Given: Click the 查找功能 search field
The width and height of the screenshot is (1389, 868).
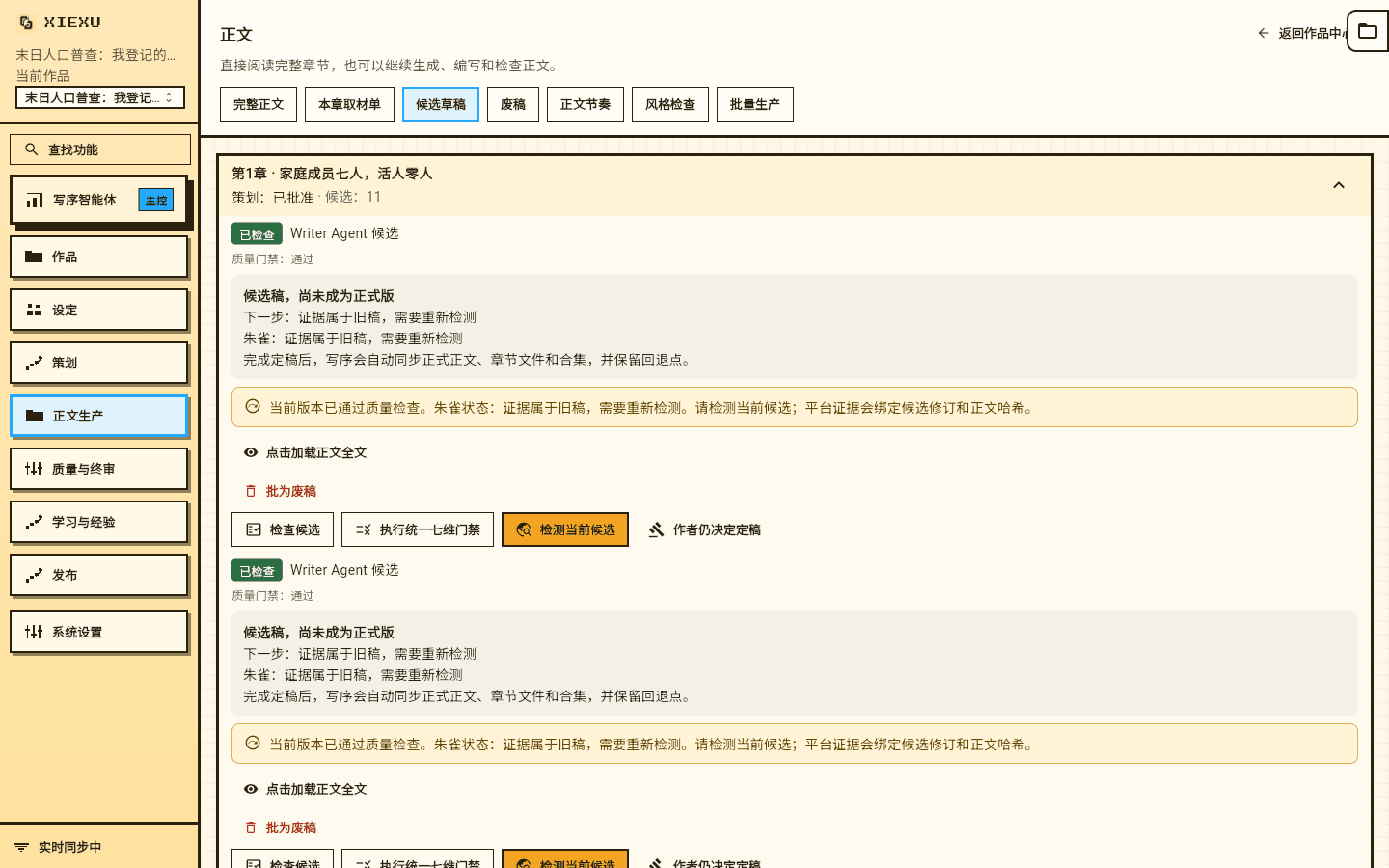Looking at the screenshot, I should point(100,149).
